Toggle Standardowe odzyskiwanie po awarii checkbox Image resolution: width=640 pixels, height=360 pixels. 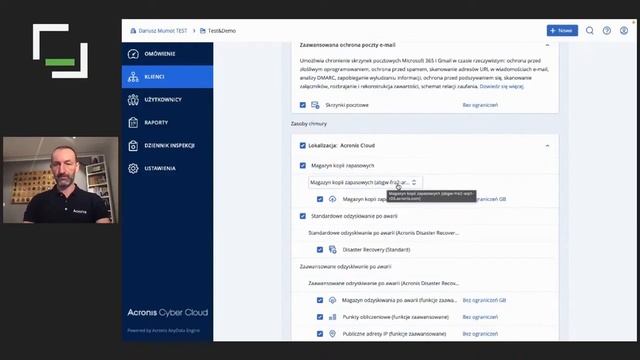(x=302, y=216)
